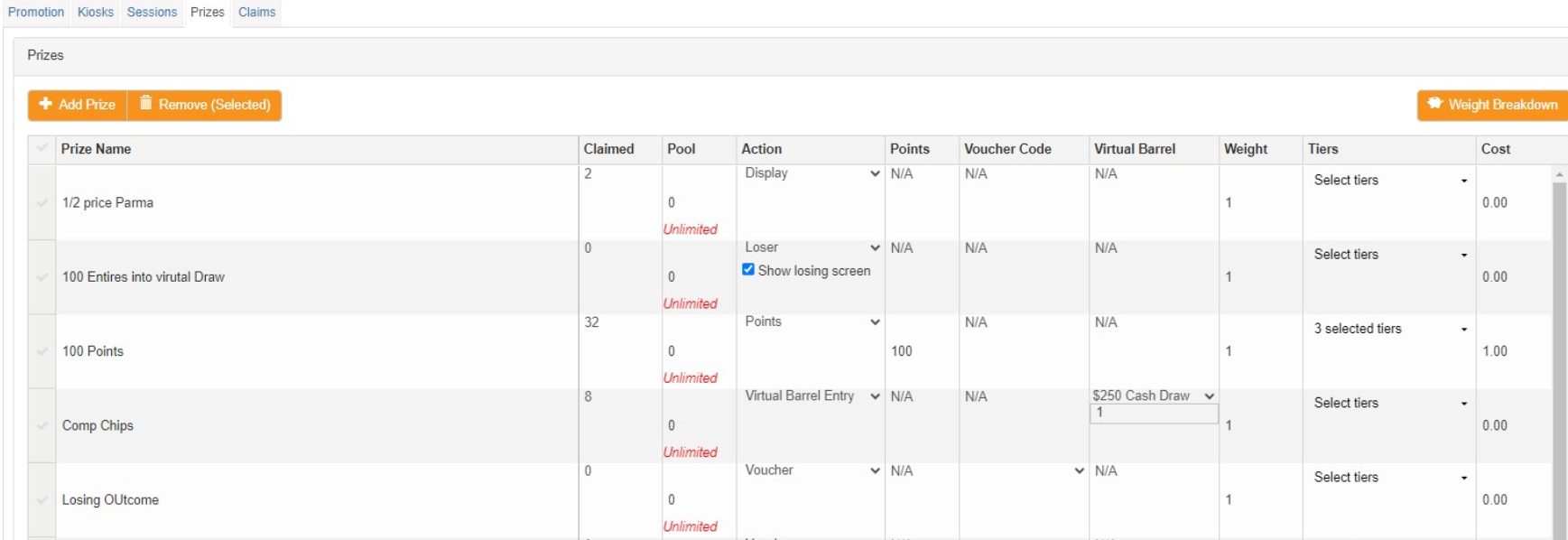
Task: Click the Add Prize button
Action: 78,105
